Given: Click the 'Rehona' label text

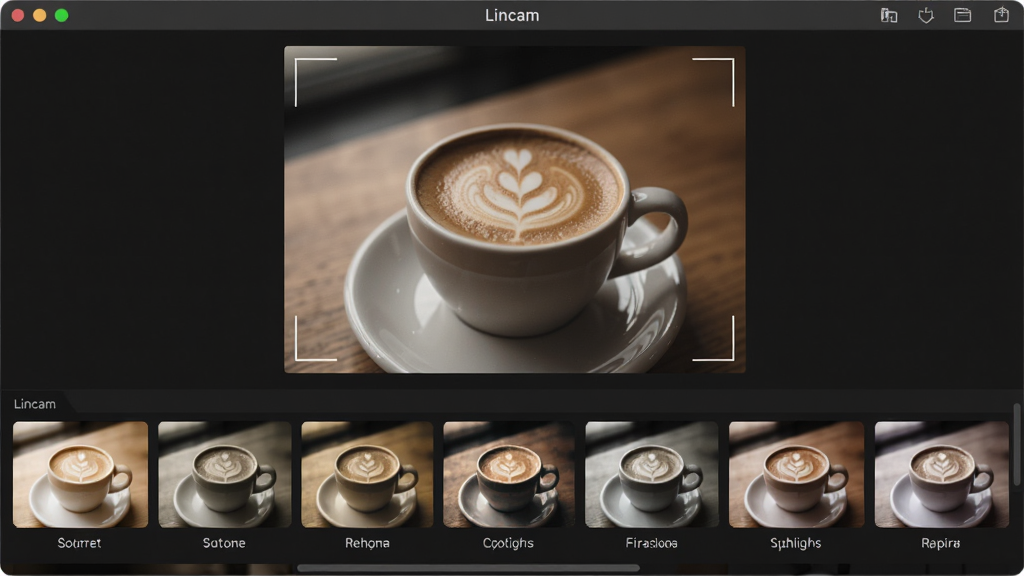Looking at the screenshot, I should click(x=367, y=543).
